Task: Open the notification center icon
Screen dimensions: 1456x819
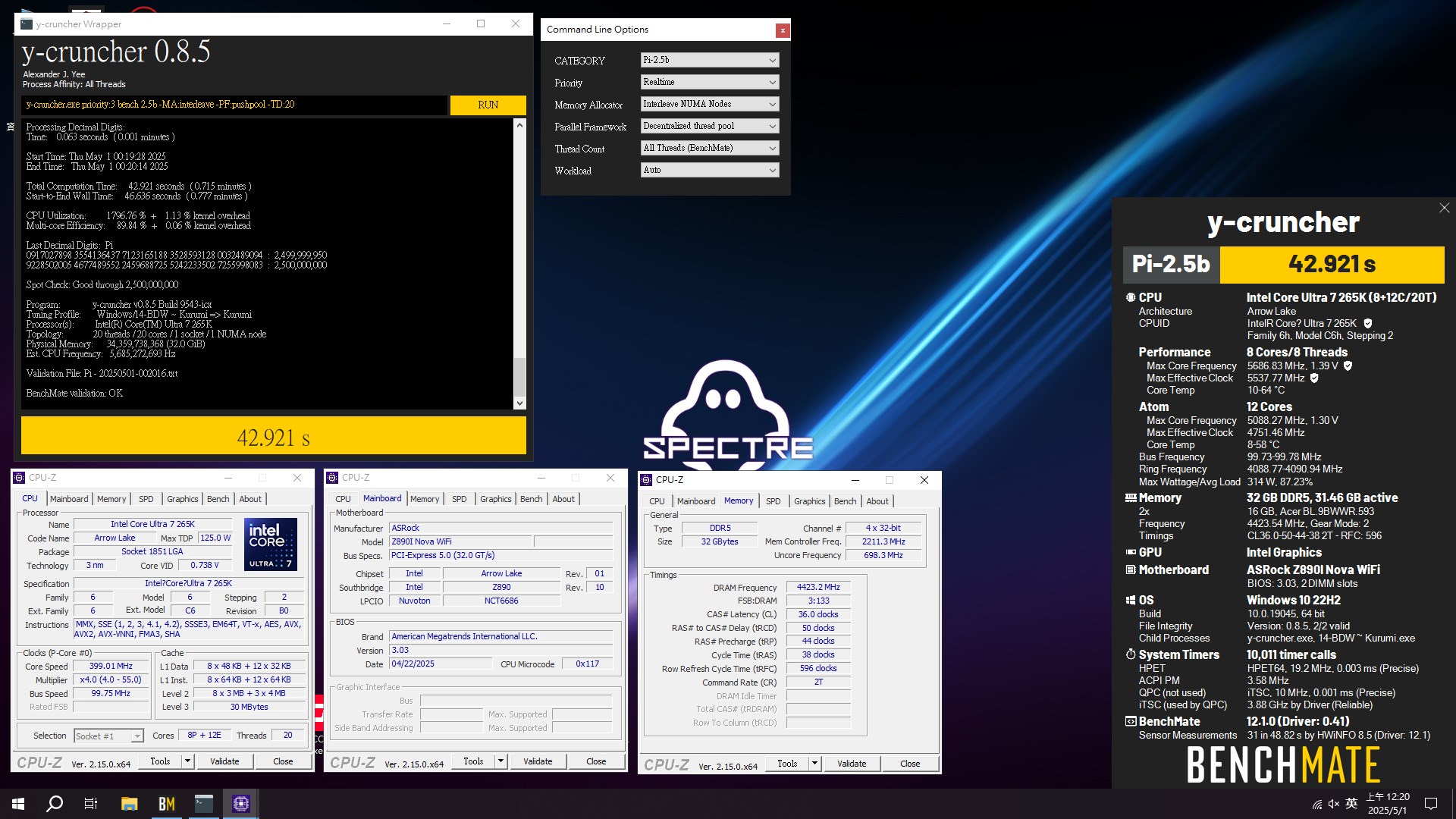Action: [x=1431, y=804]
